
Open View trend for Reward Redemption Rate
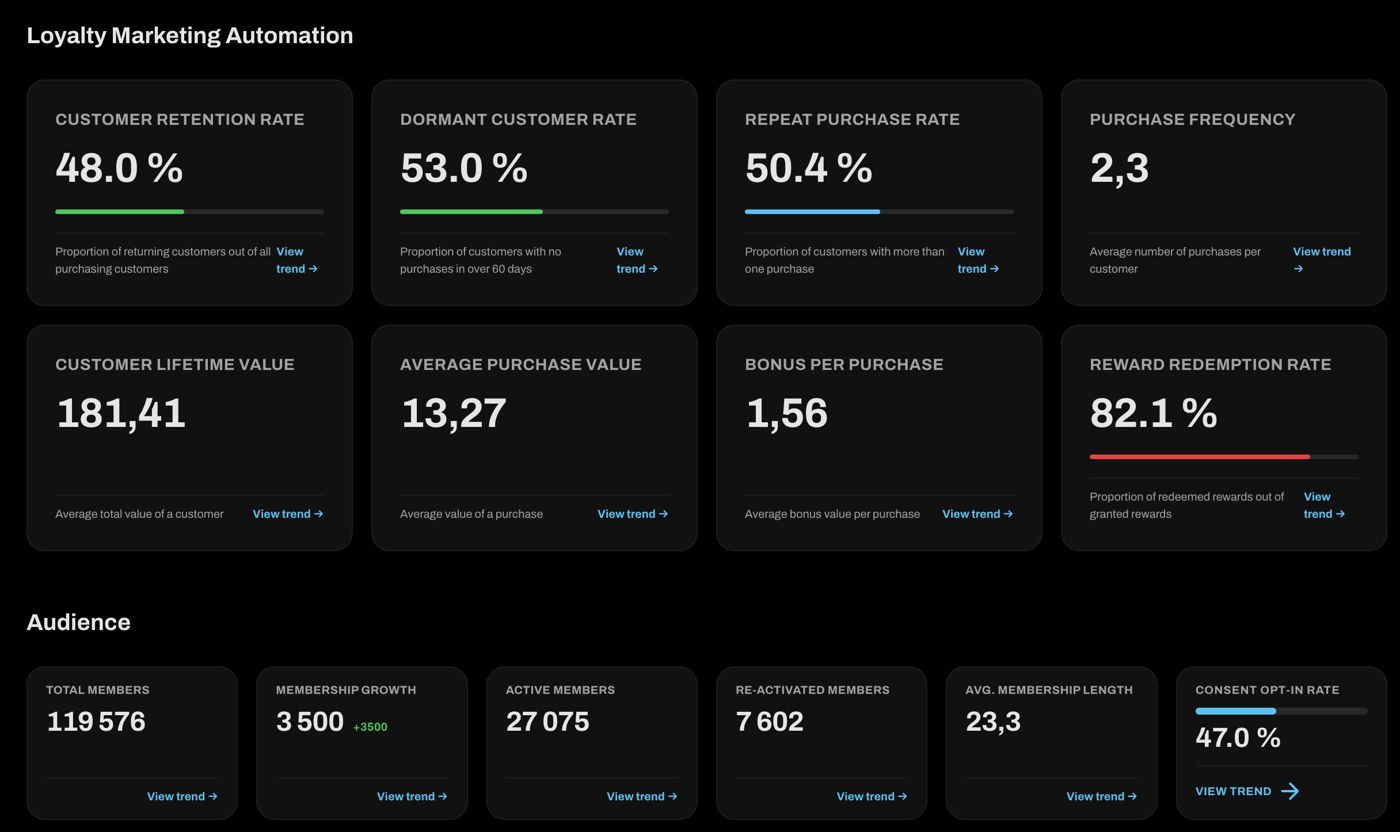(x=1324, y=505)
